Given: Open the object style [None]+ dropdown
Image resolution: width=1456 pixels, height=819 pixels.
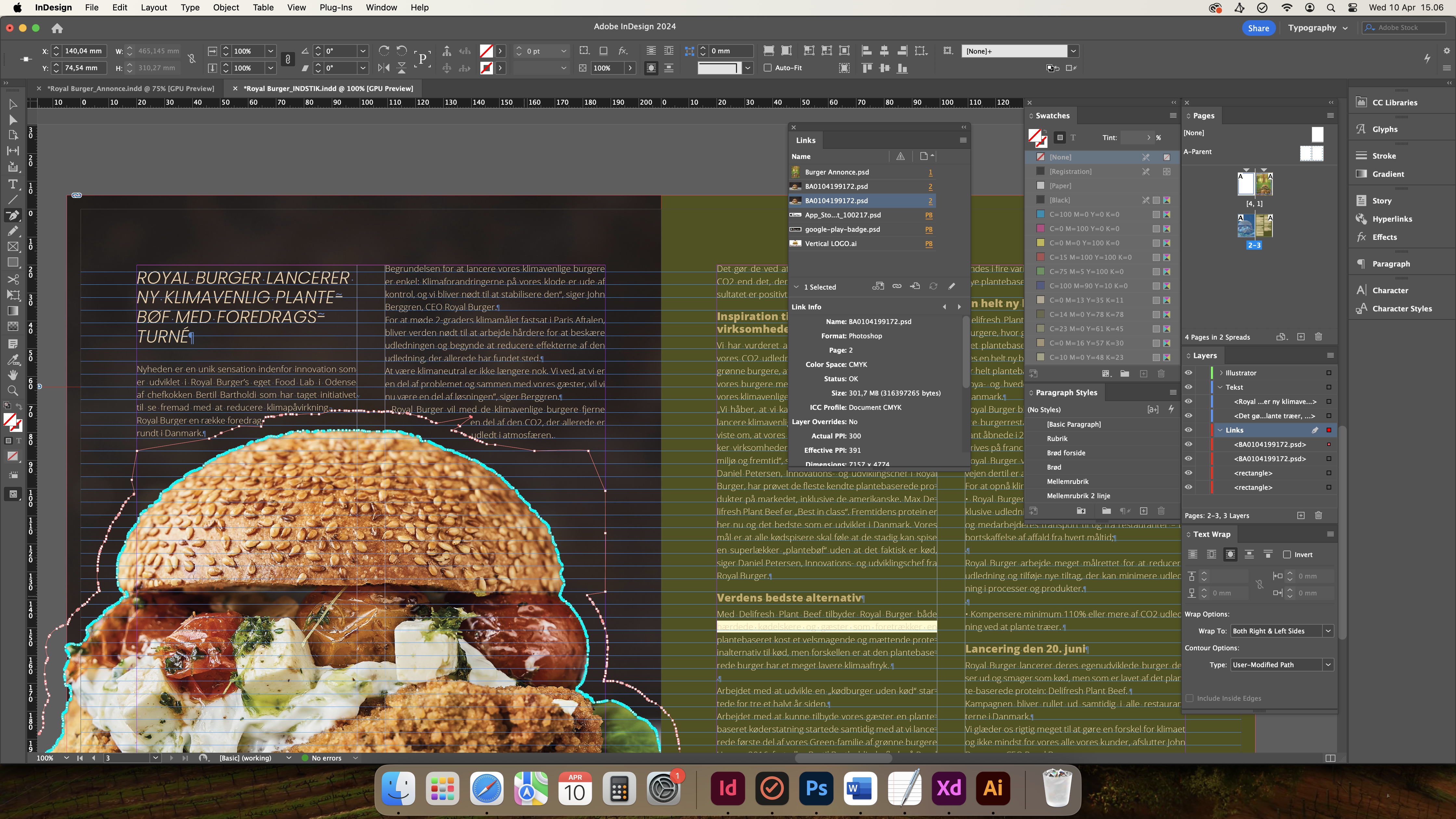Looking at the screenshot, I should 1073,51.
